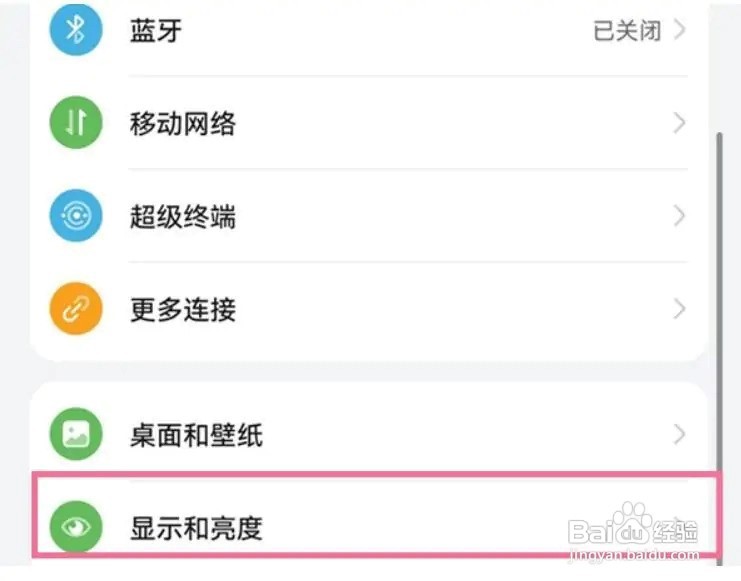Tap the orange chain-link More Connections icon
The height and width of the screenshot is (581, 741).
tap(76, 309)
